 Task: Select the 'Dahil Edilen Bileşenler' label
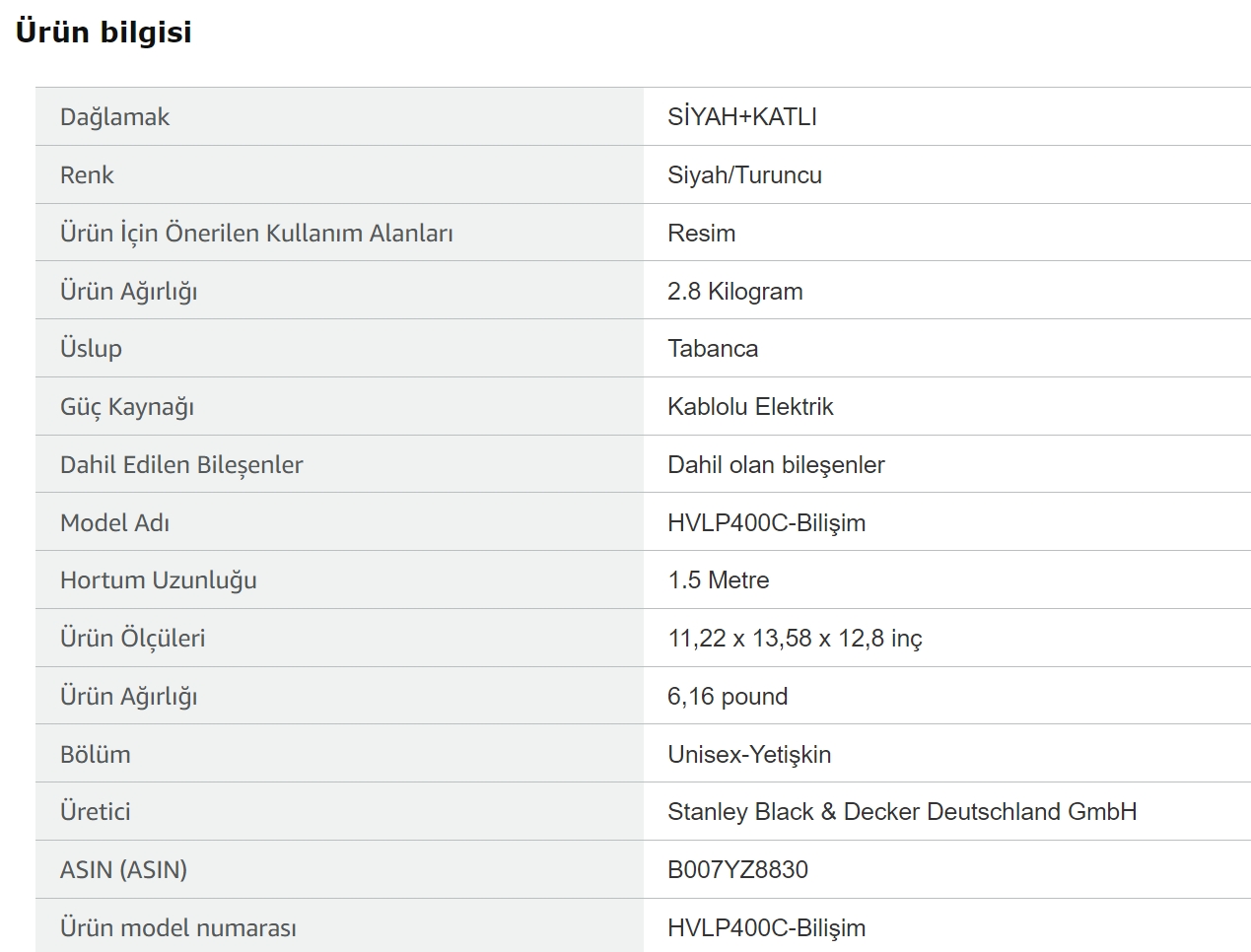[181, 465]
